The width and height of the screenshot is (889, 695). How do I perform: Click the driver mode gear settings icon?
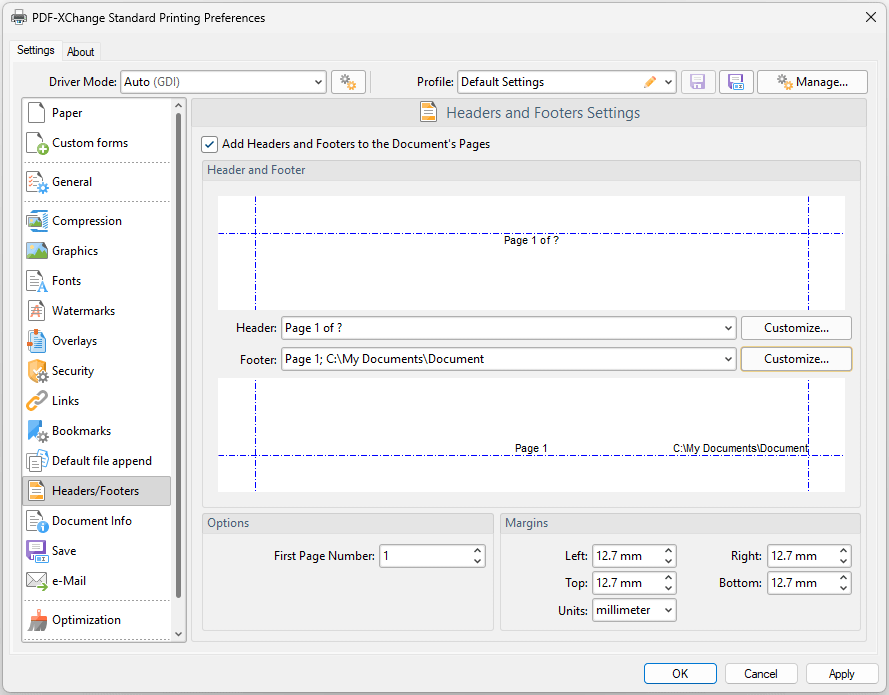pyautogui.click(x=348, y=82)
